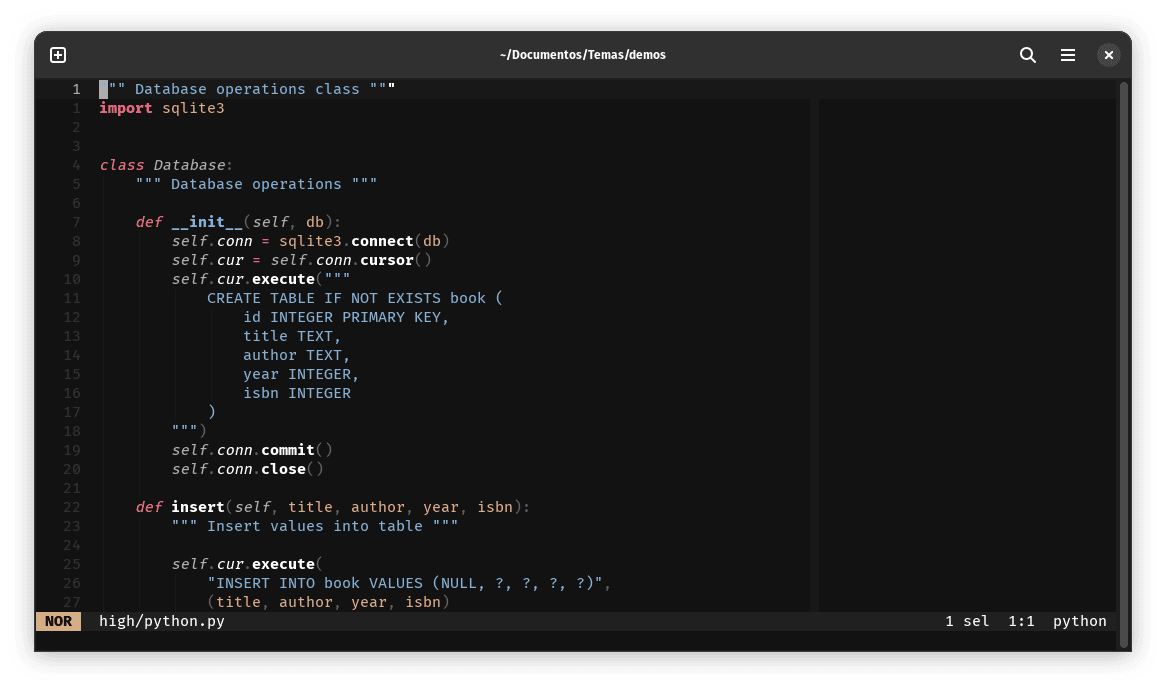
Task: Click the indented "Database operations" docstring under class
Action: (x=256, y=184)
